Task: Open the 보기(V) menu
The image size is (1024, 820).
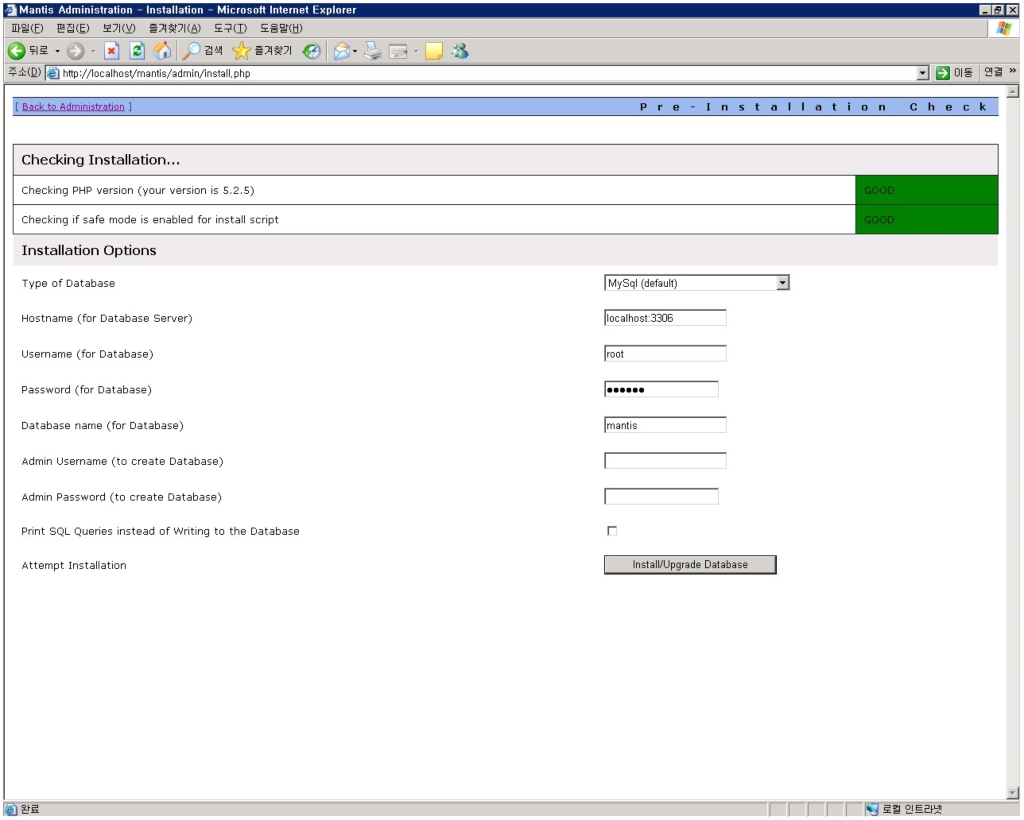Action: 119,28
